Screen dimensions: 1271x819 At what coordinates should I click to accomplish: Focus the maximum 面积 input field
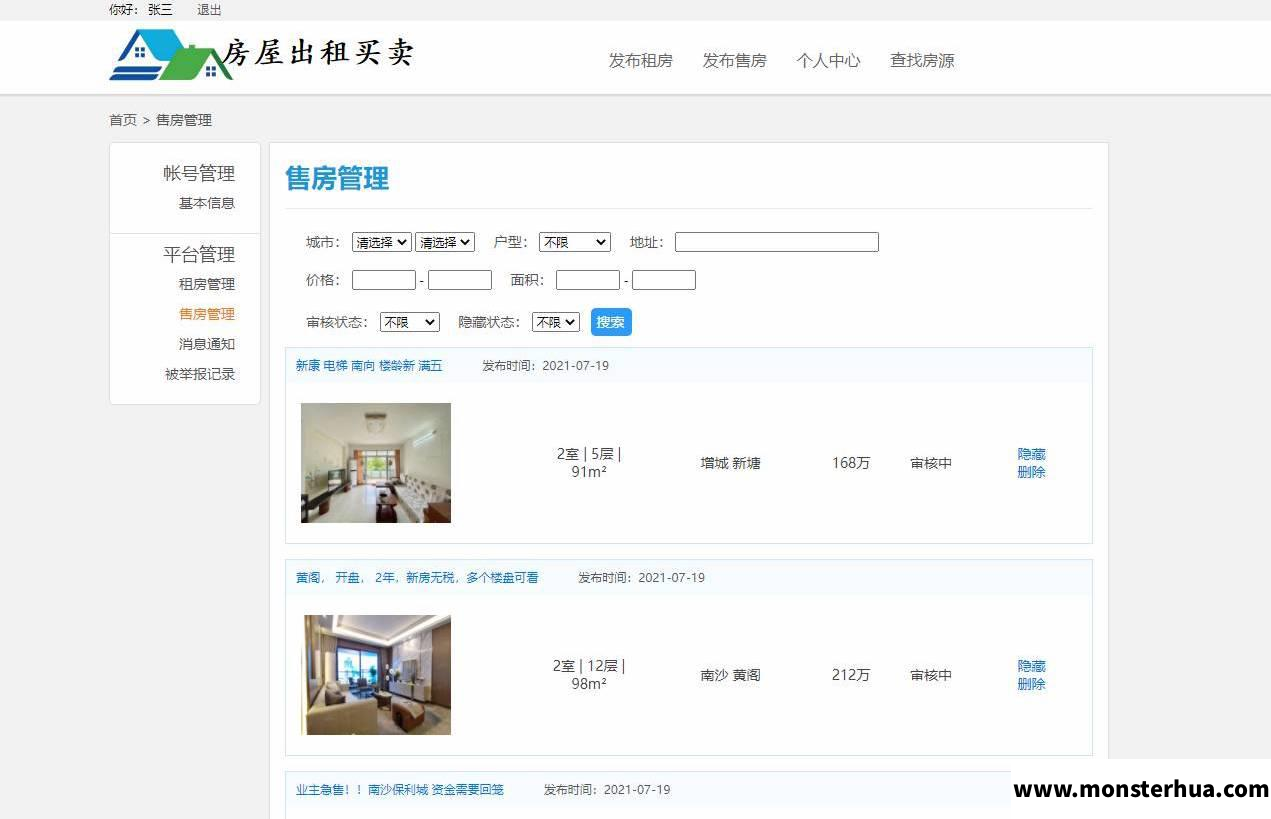[664, 280]
